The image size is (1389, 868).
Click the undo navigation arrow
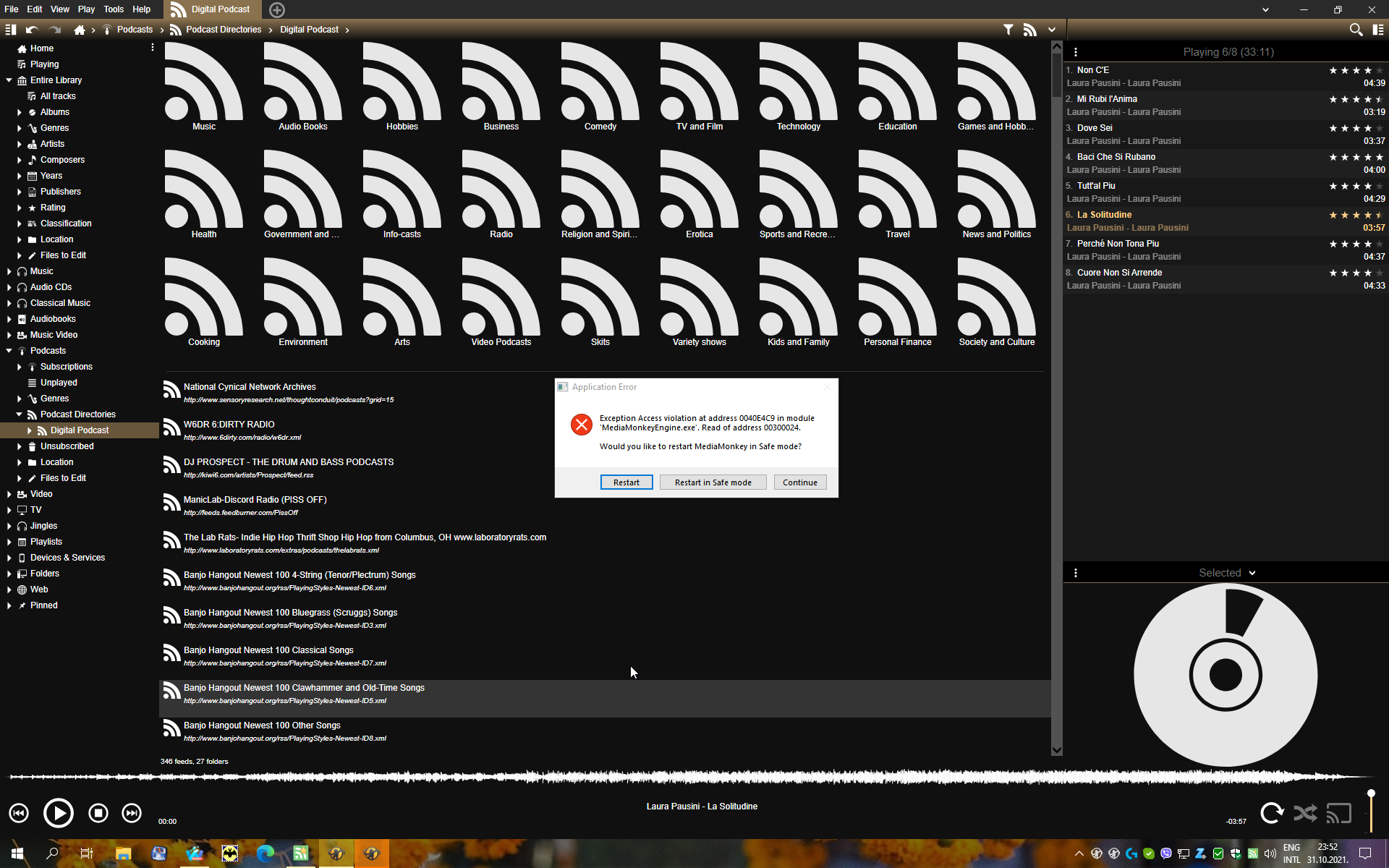[32, 30]
